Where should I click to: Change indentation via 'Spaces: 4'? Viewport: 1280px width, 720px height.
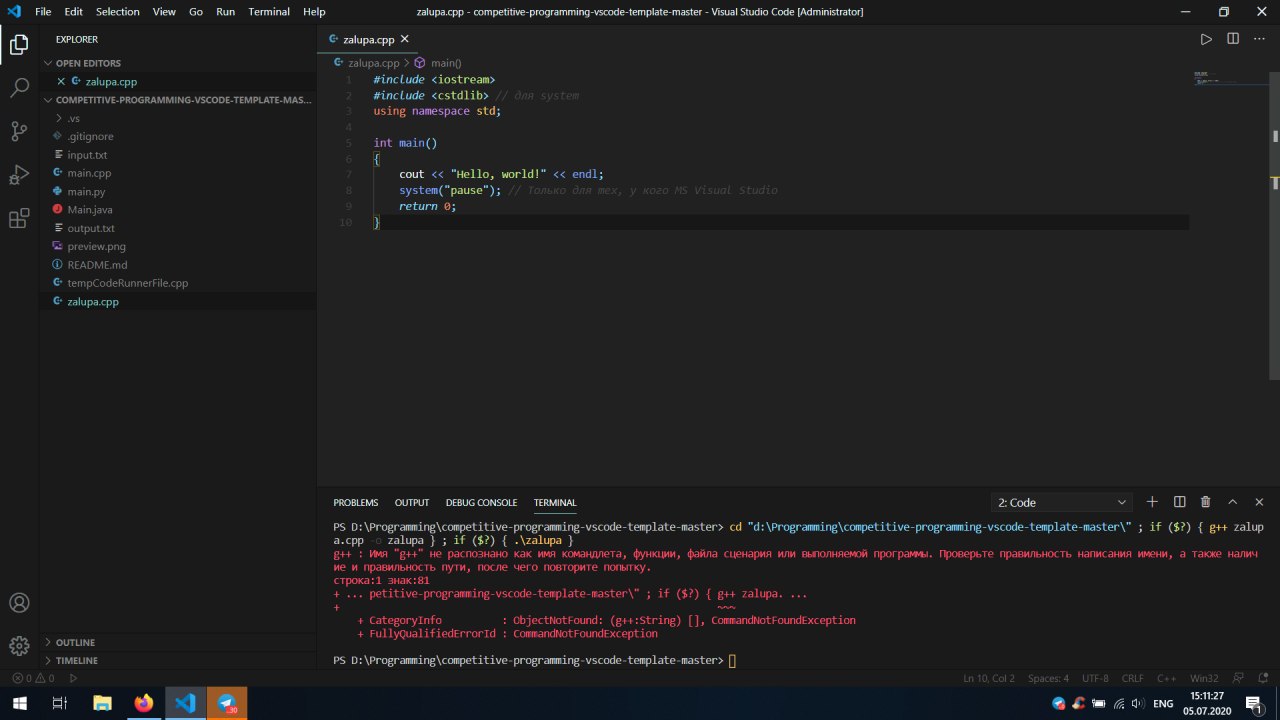click(1048, 678)
